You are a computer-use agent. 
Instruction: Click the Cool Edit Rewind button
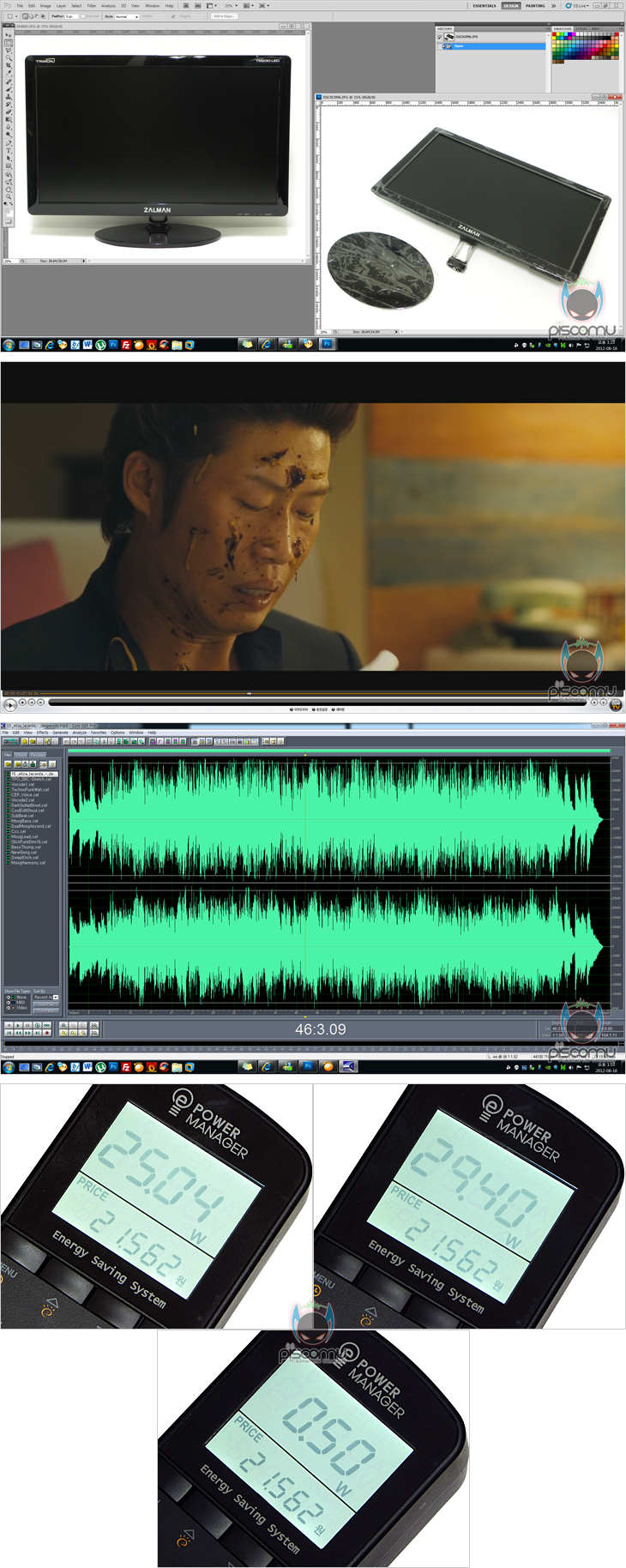pyautogui.click(x=18, y=1033)
